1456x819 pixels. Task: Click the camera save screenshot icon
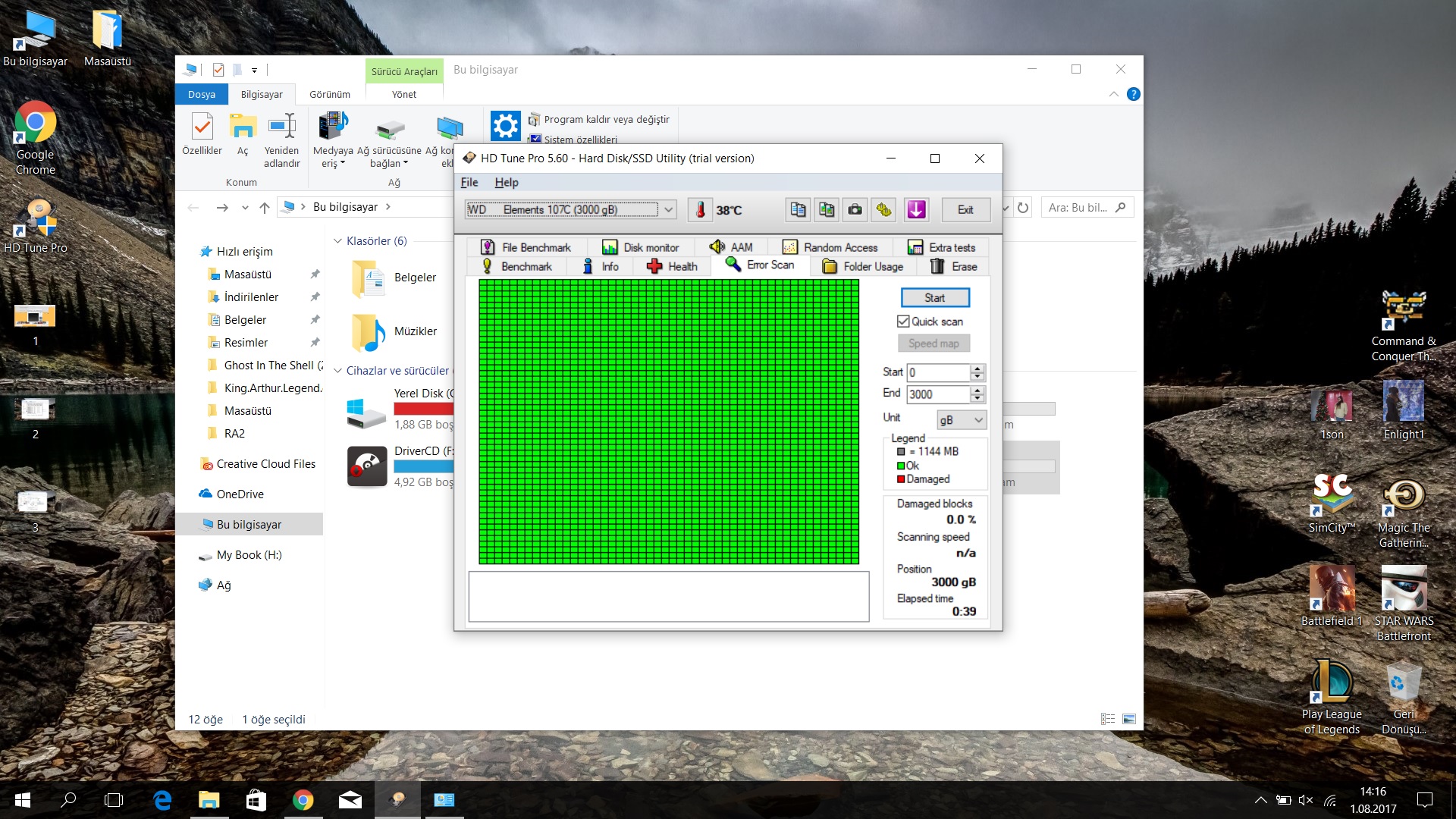click(855, 210)
